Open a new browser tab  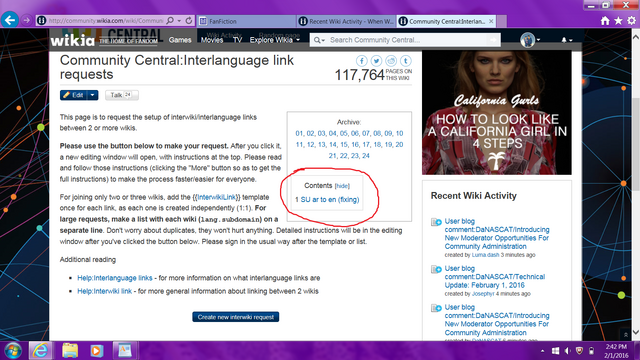502,21
